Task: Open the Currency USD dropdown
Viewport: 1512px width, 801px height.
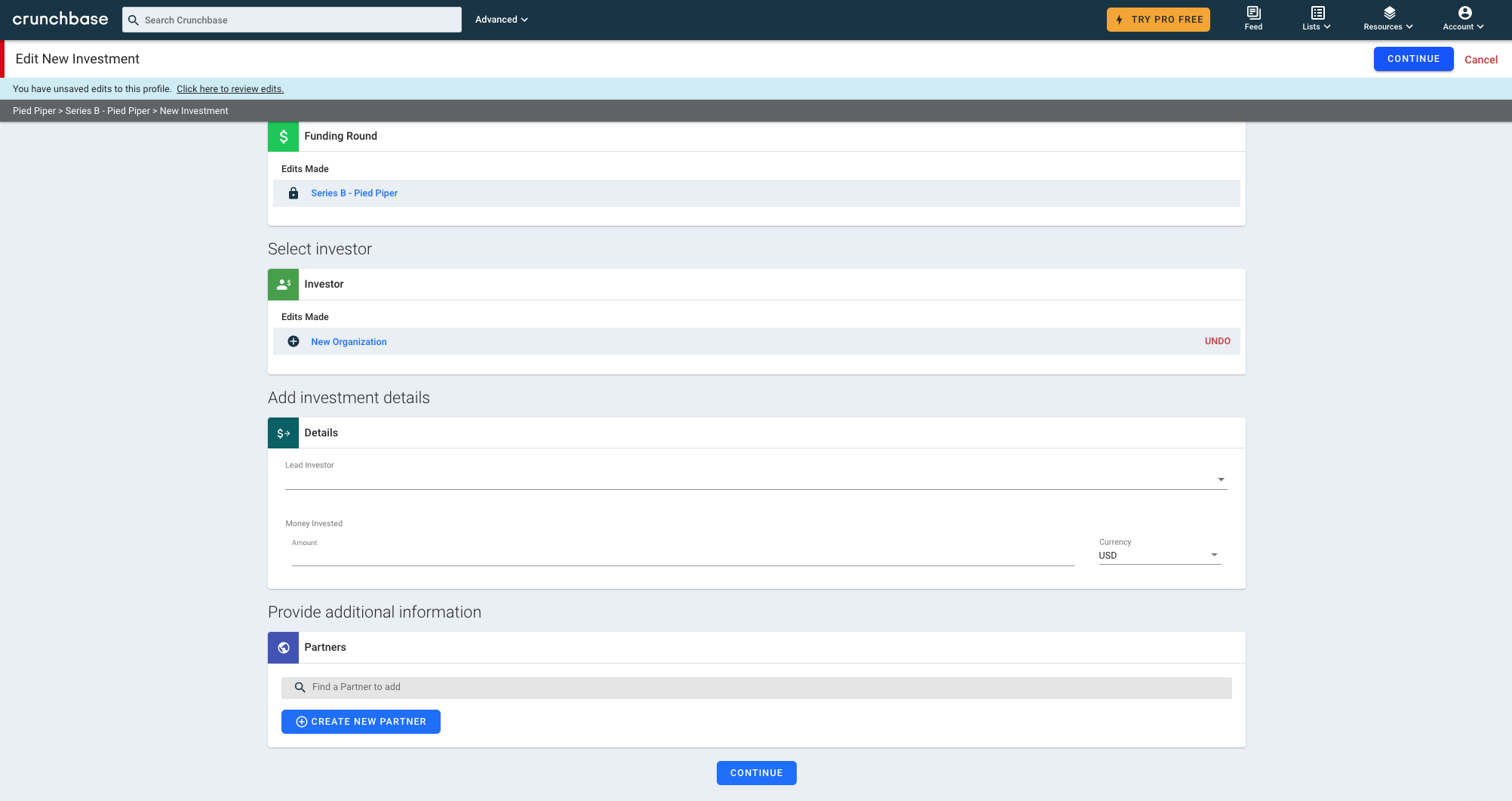Action: point(1159,555)
